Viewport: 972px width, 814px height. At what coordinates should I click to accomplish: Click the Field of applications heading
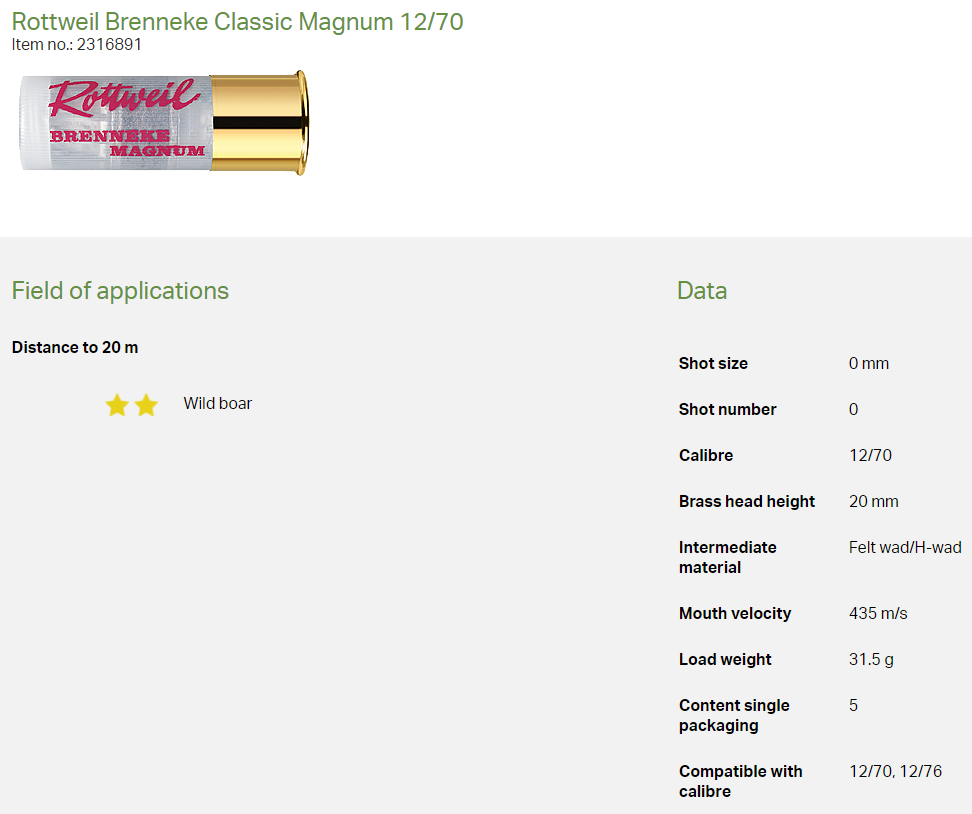point(120,291)
